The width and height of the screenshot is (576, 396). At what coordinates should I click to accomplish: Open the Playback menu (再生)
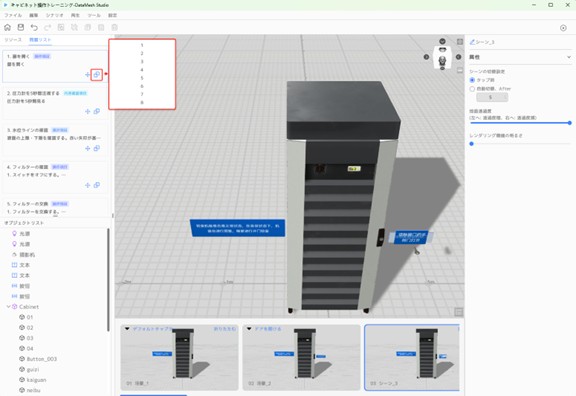(x=75, y=15)
